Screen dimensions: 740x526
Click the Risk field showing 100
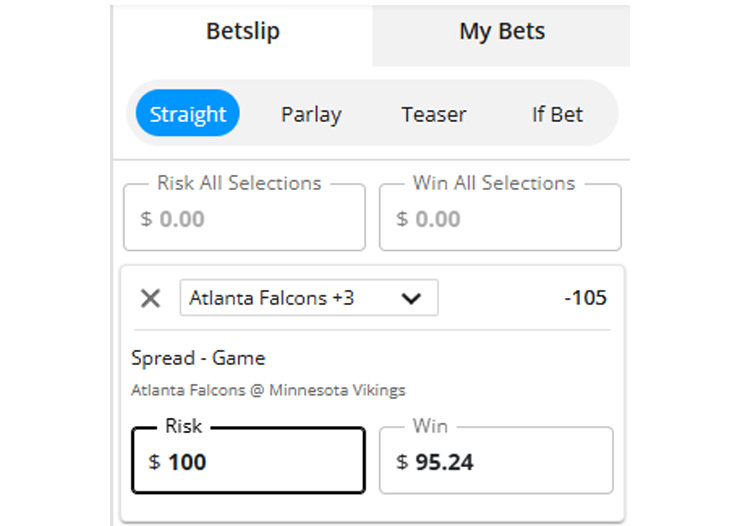click(x=260, y=462)
